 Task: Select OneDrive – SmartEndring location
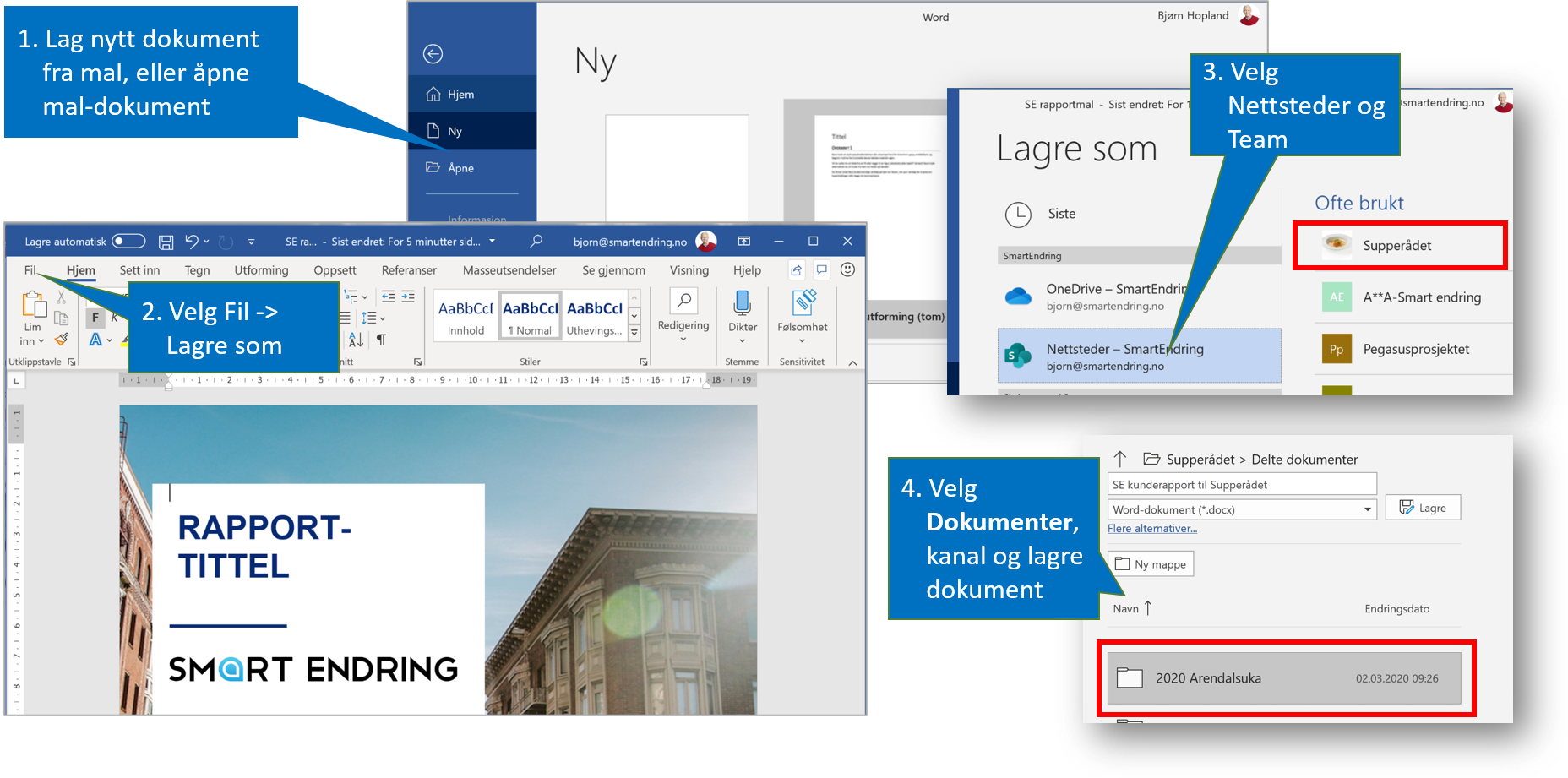click(x=1138, y=297)
